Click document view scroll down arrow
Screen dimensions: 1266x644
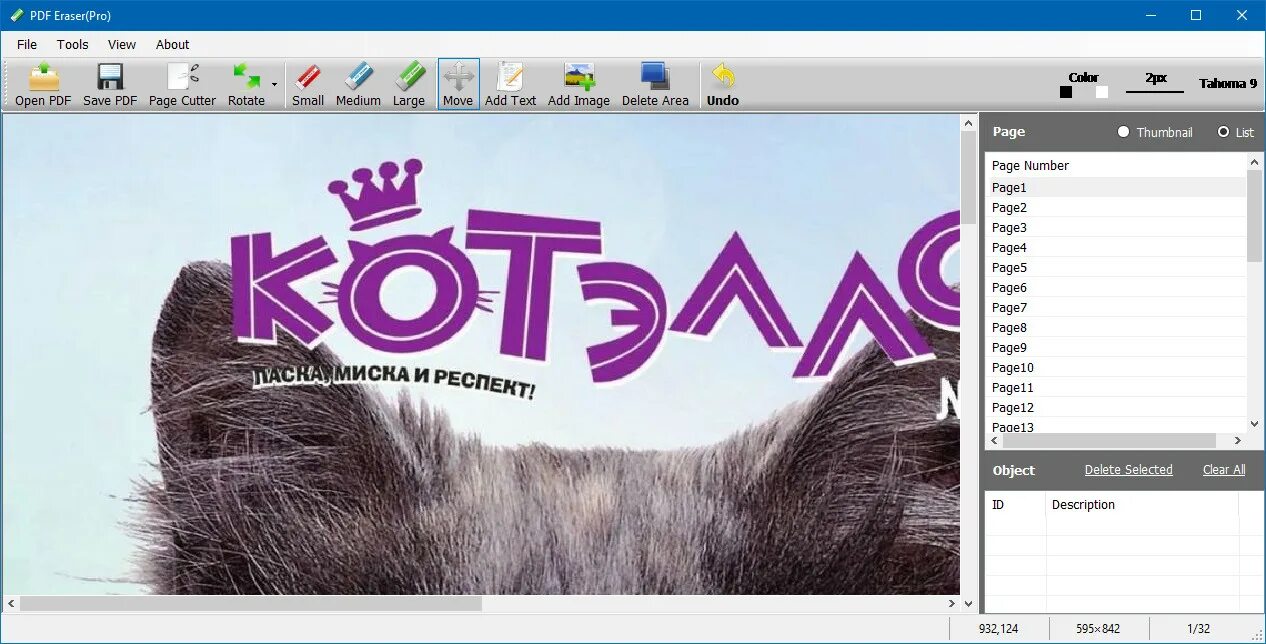coord(968,604)
